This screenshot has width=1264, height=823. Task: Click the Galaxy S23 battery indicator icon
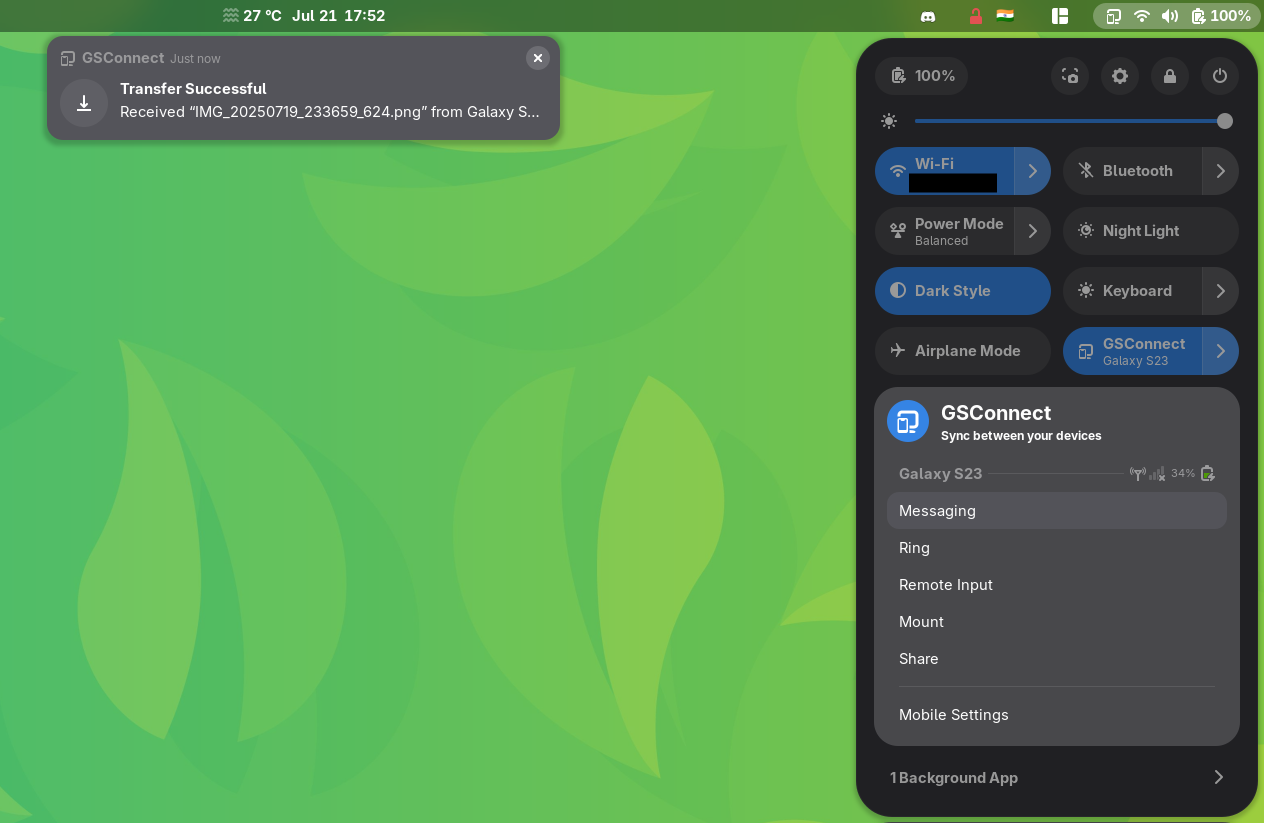pyautogui.click(x=1207, y=473)
